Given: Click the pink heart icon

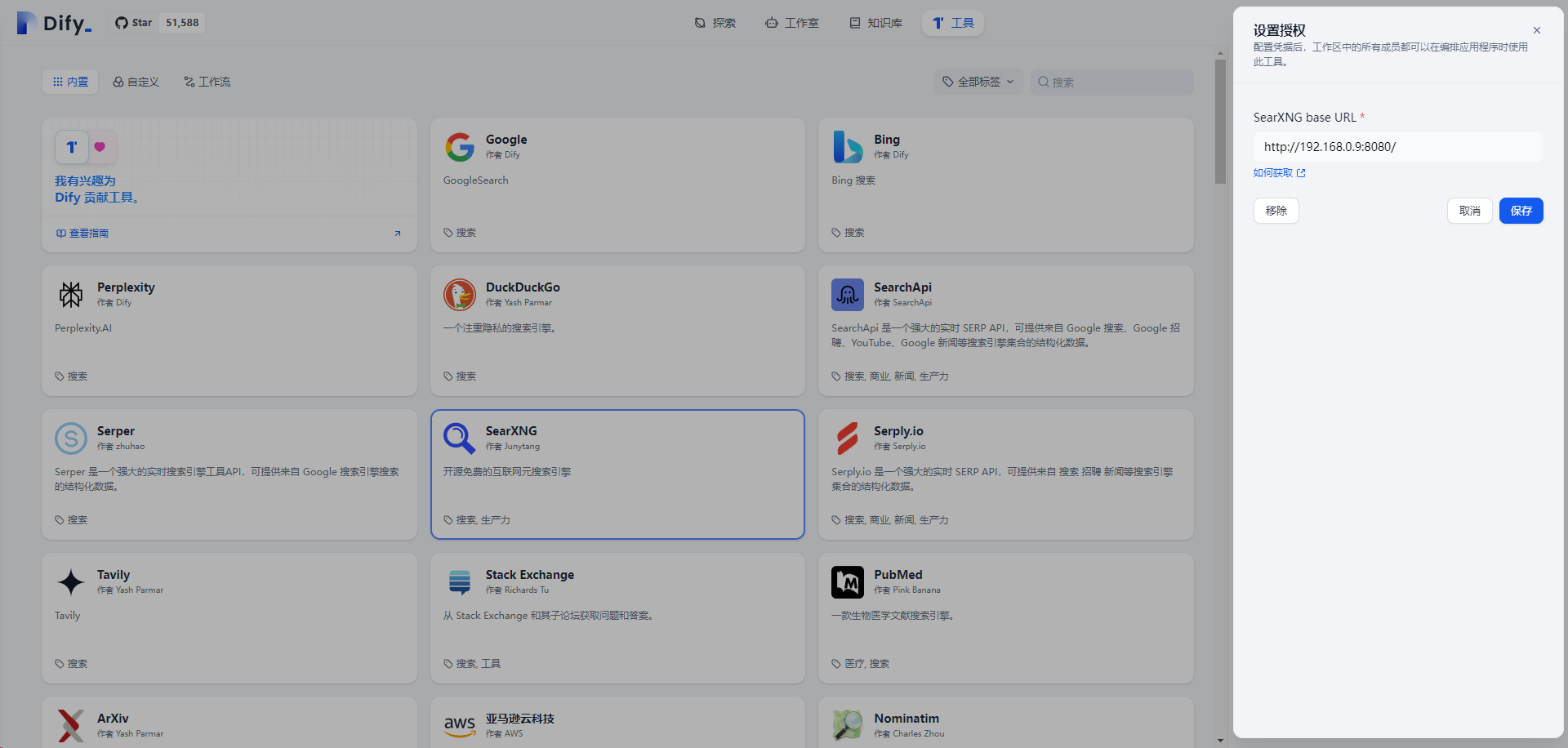Looking at the screenshot, I should point(100,147).
